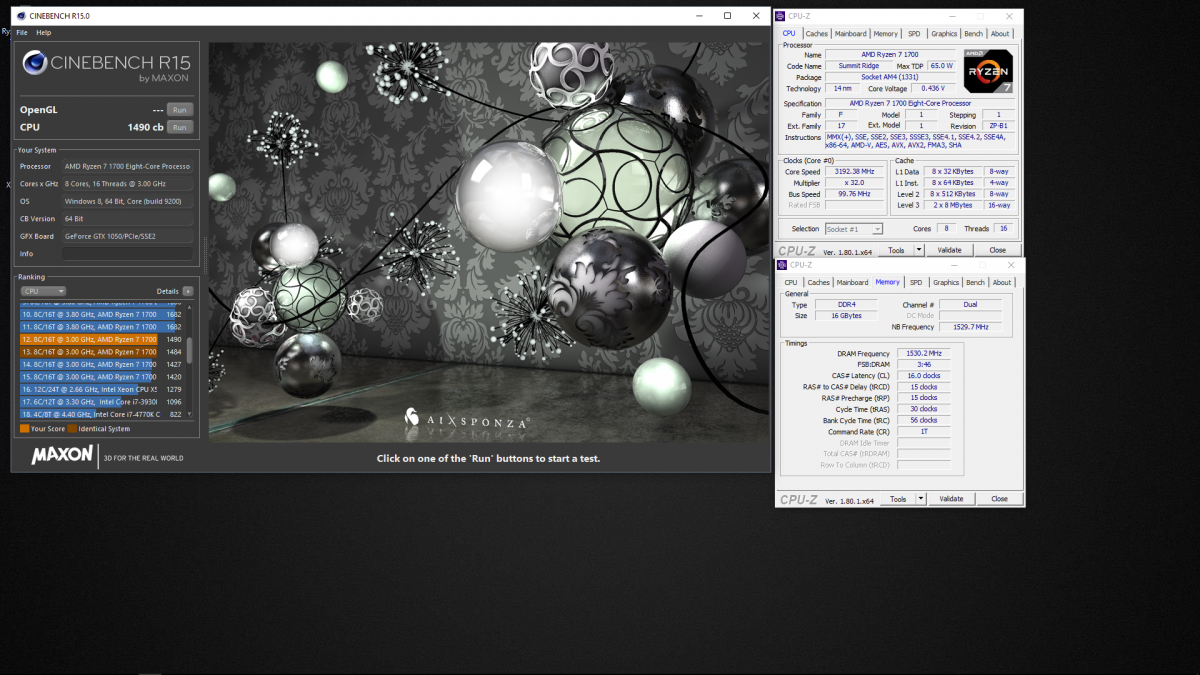Select the orange ranking entry scoring 1490
This screenshot has width=1200, height=675.
pos(101,339)
